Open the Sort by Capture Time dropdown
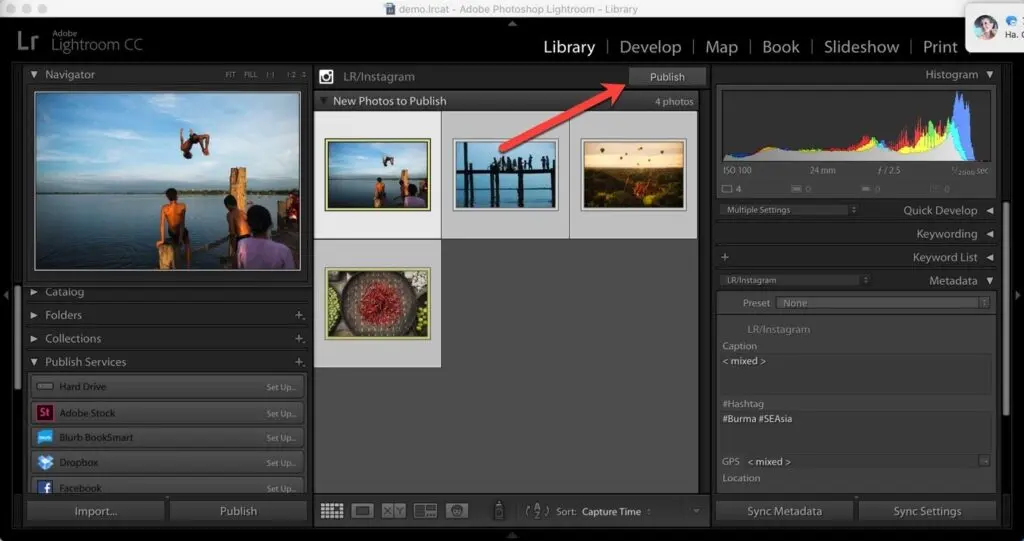 (615, 512)
